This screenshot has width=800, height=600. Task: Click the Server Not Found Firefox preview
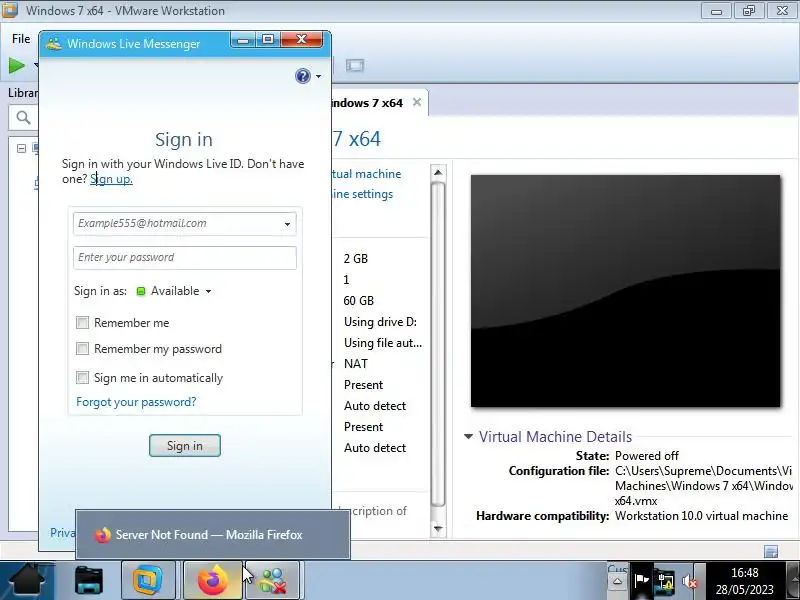click(213, 535)
